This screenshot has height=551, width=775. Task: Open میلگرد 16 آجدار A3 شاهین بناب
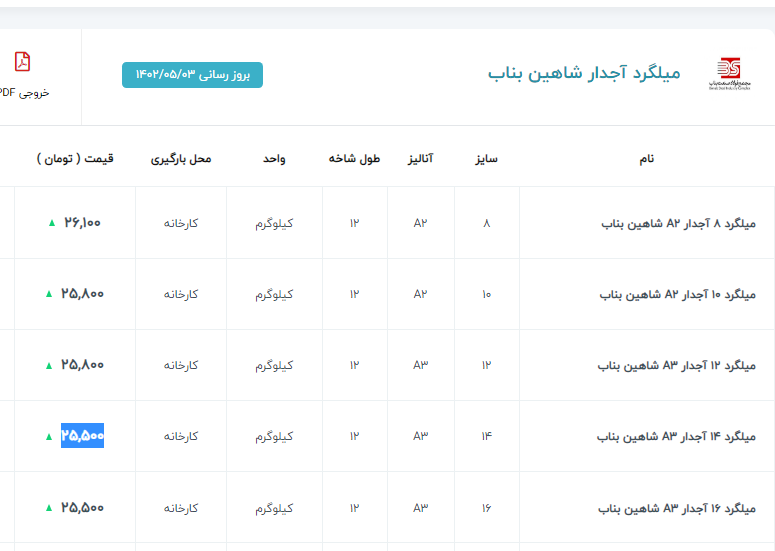(676, 508)
